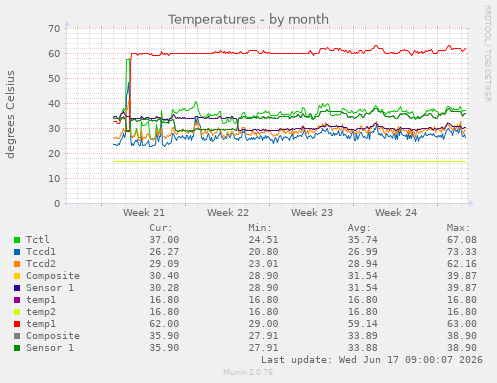Click the purple temp1 legend swatch
Screen dimensions: 497x383
(17, 300)
